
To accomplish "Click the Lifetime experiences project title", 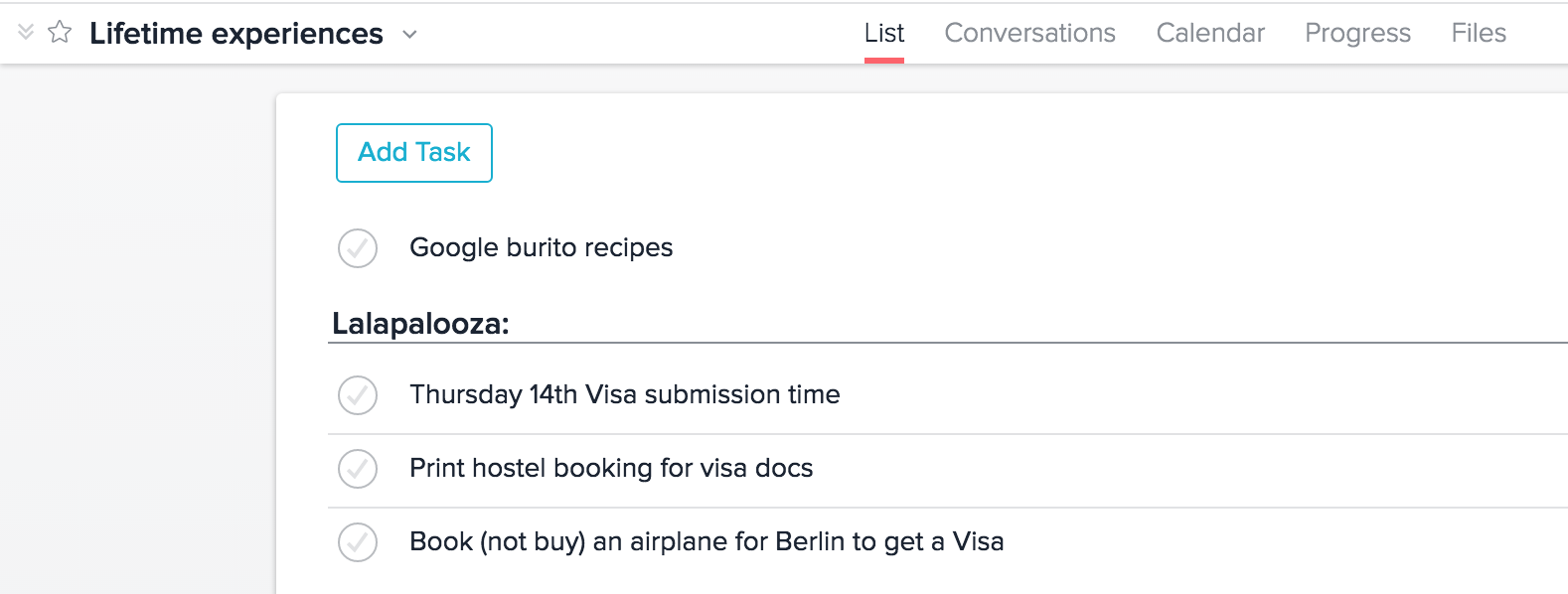I will (236, 34).
